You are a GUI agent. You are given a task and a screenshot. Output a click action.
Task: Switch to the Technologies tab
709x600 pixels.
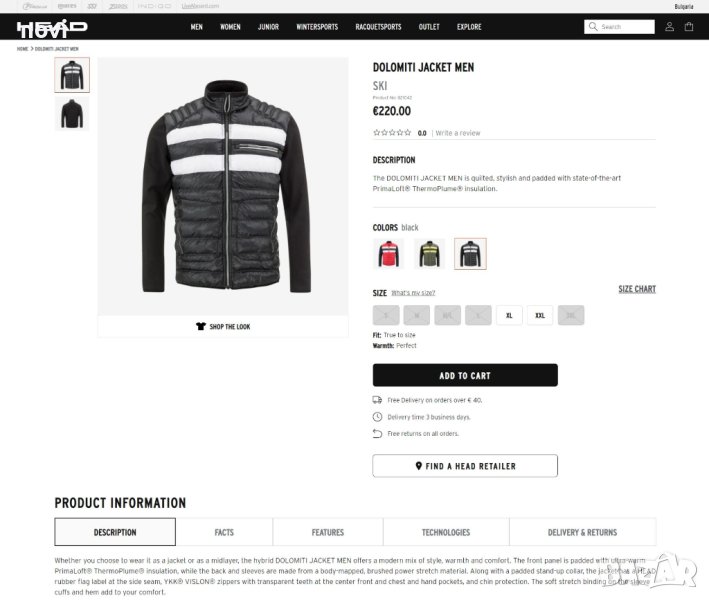coord(446,532)
